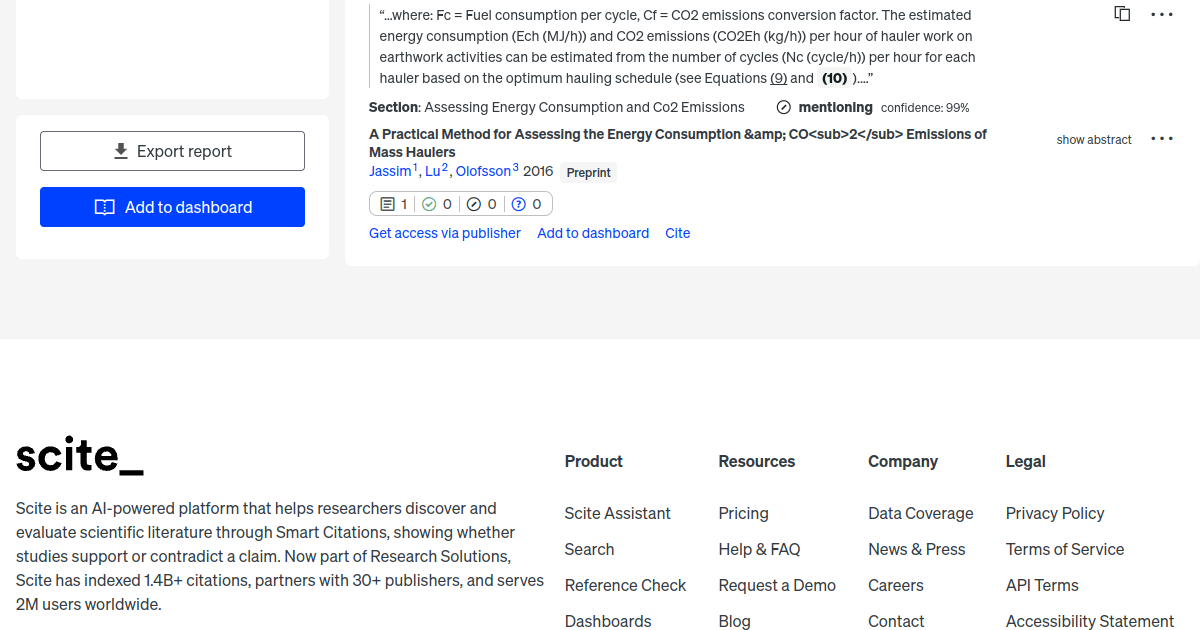Click the Export report button
Image resolution: width=1200 pixels, height=630 pixels.
tap(172, 150)
